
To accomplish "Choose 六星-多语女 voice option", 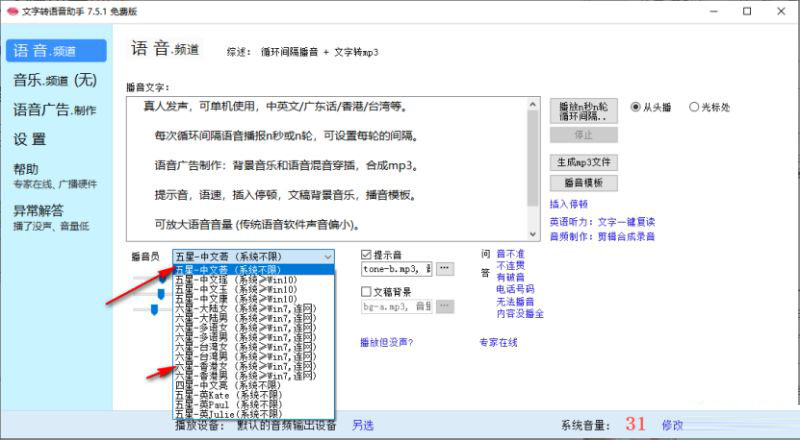I will [x=254, y=328].
